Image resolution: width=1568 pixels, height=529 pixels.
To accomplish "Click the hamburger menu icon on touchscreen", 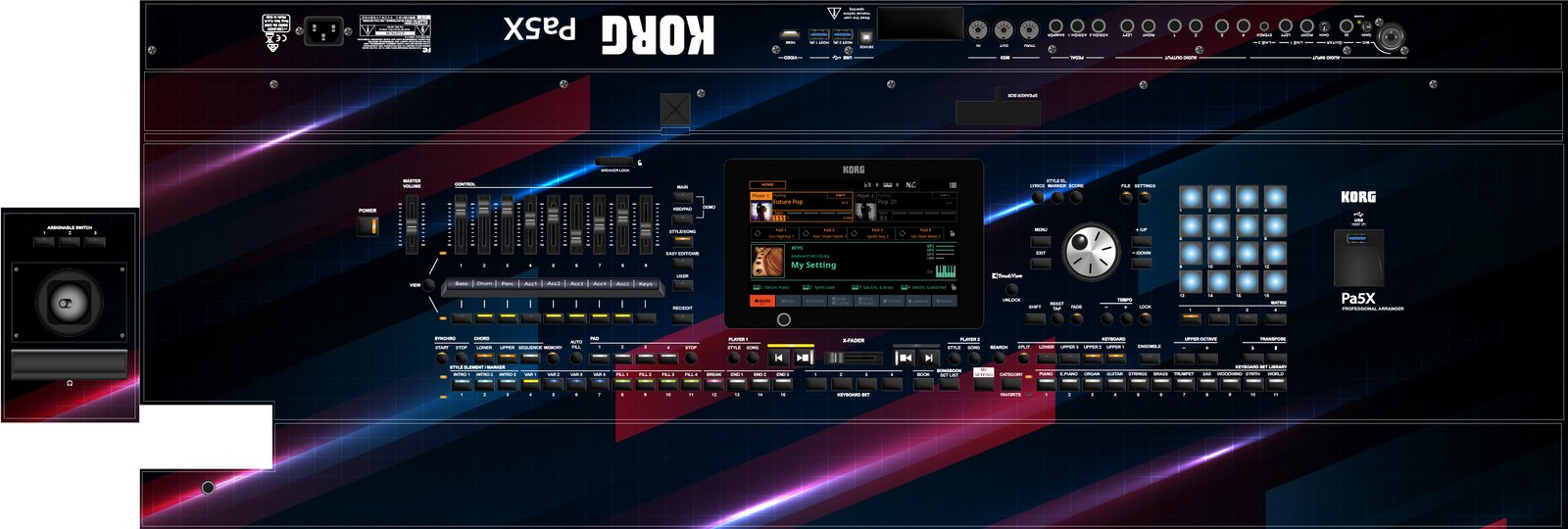I will [952, 185].
